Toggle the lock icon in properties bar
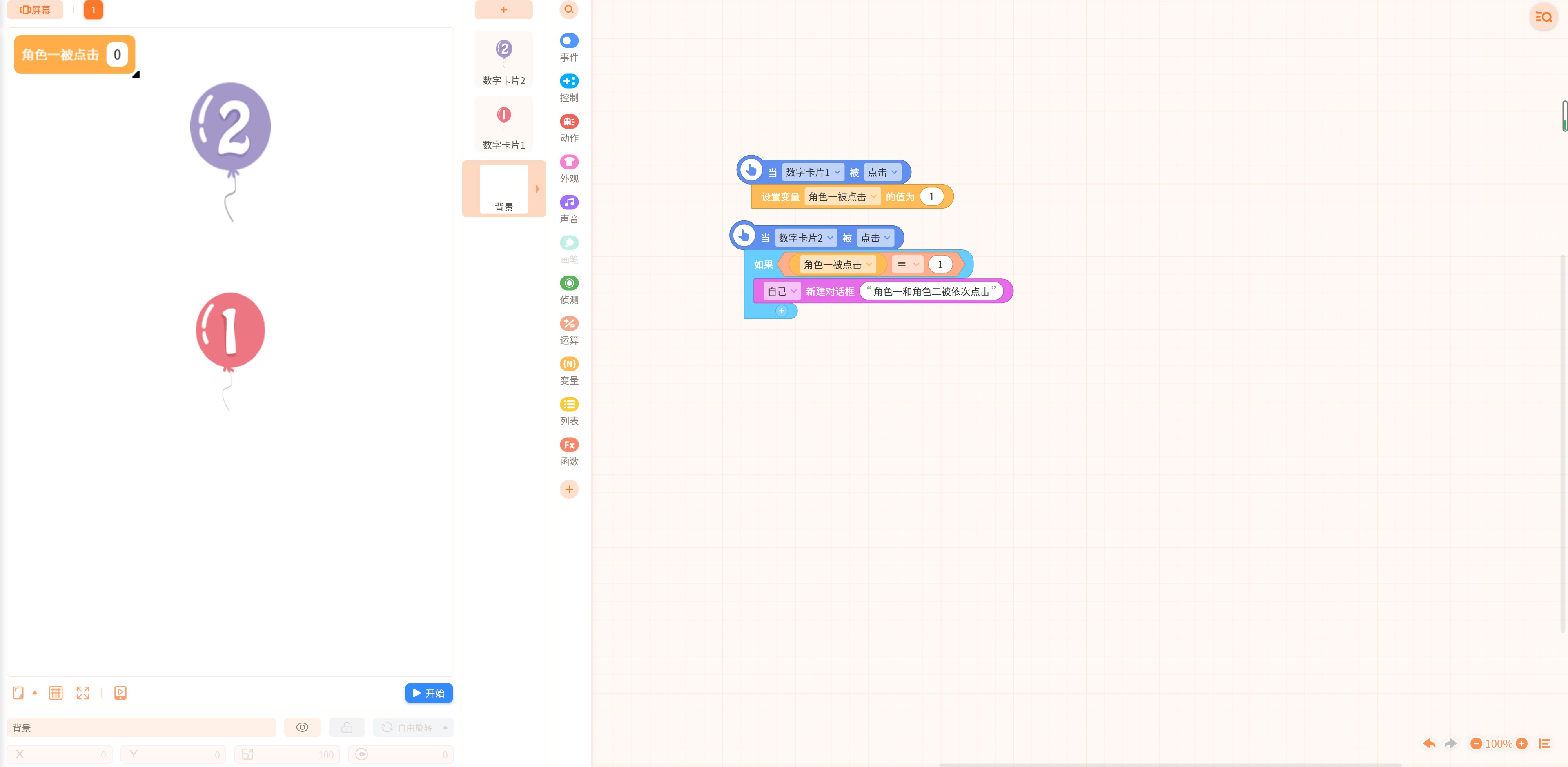This screenshot has width=1568, height=767. [x=346, y=727]
